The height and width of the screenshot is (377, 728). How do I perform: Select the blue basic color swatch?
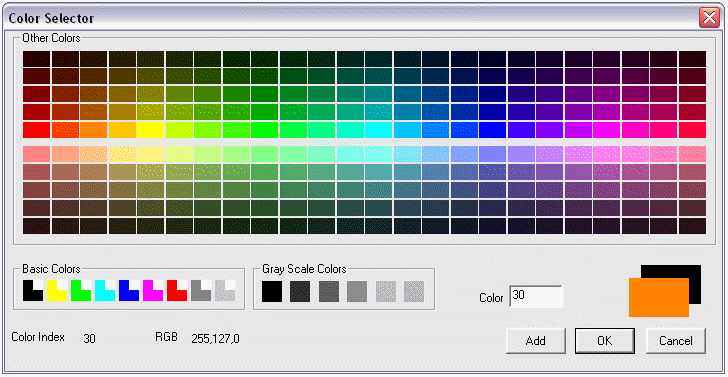tap(129, 290)
